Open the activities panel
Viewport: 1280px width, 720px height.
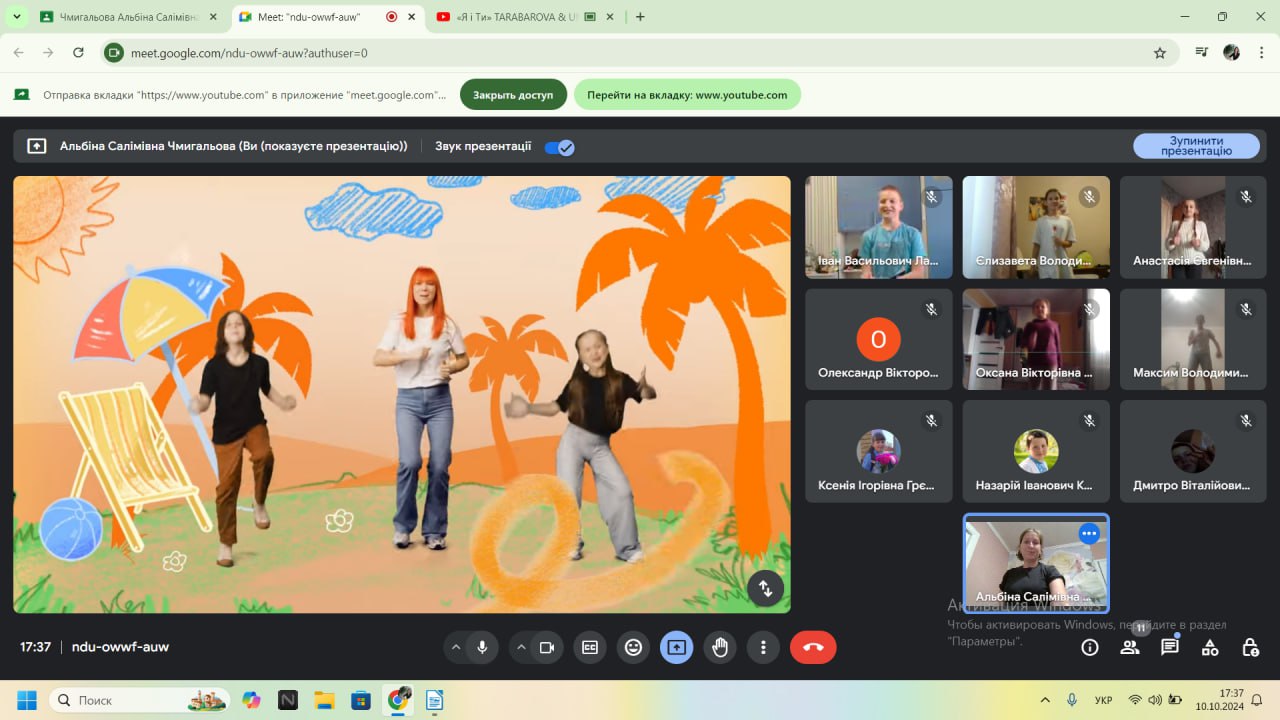click(x=1210, y=648)
